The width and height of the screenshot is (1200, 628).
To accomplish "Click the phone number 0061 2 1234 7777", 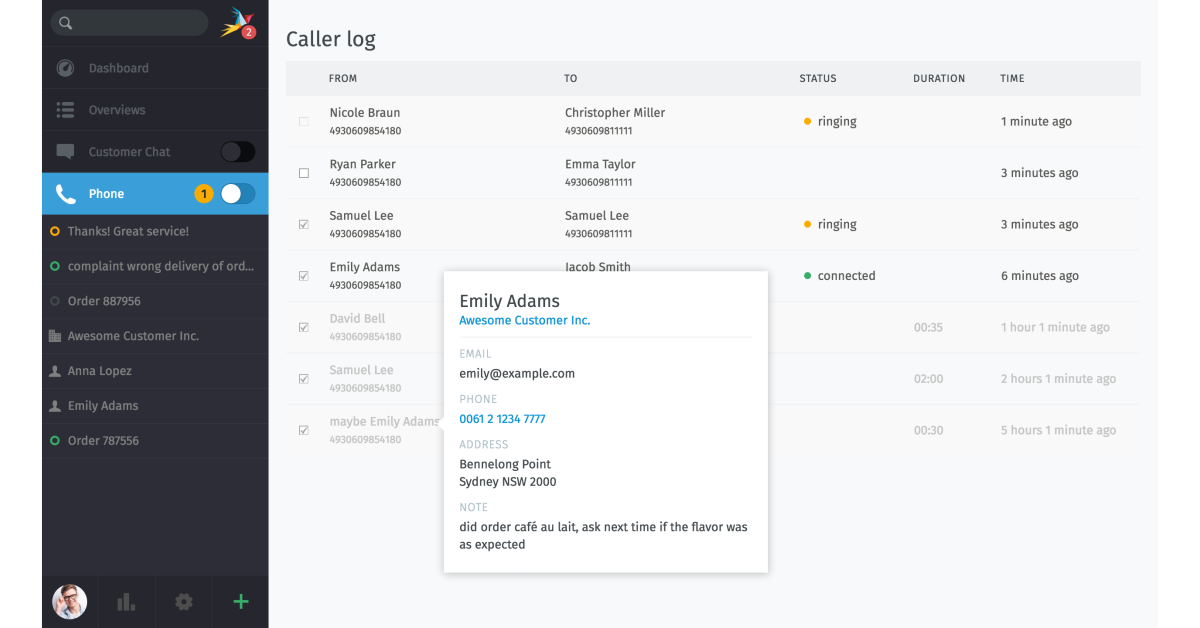I will [x=502, y=419].
